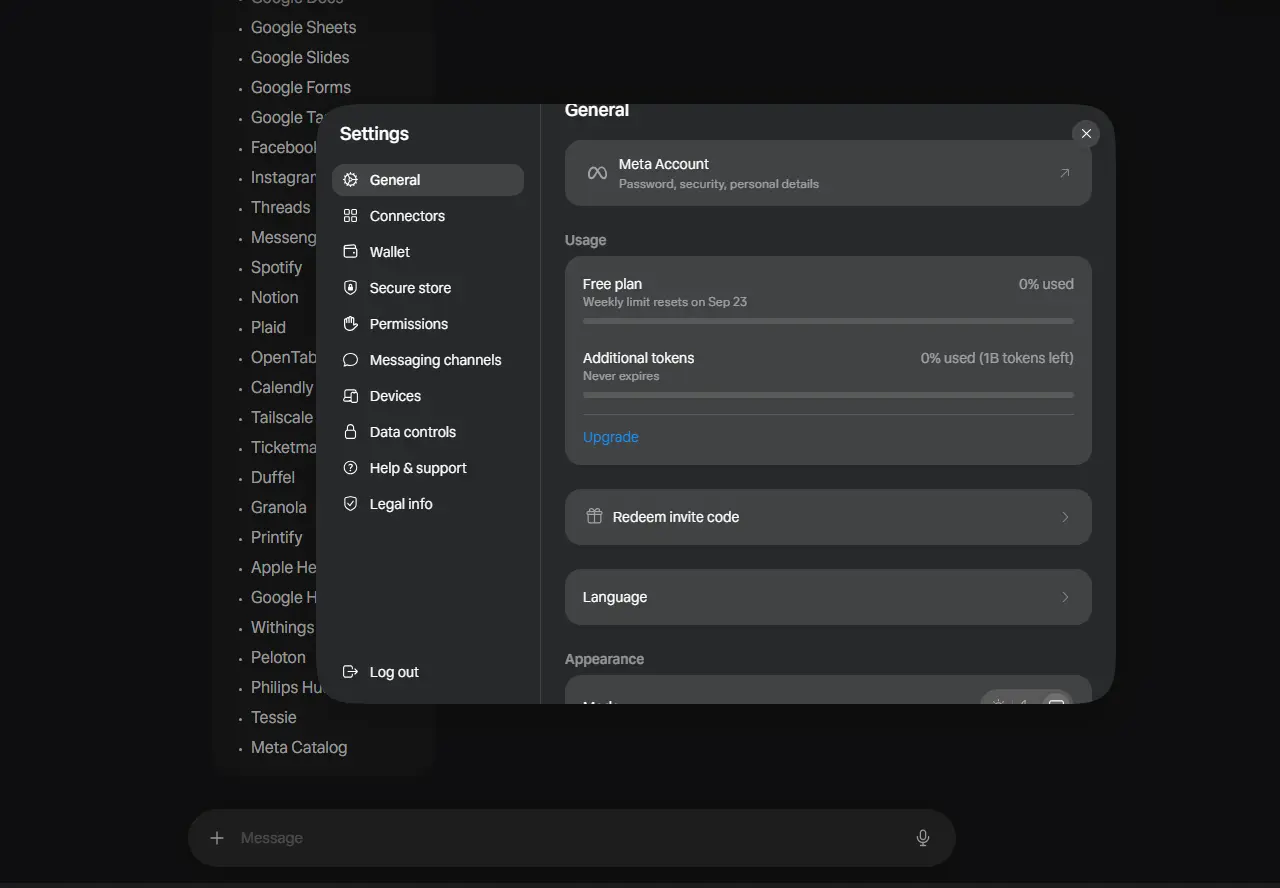1280x888 pixels.
Task: Open Meta Account external link arrow
Action: tap(1064, 173)
